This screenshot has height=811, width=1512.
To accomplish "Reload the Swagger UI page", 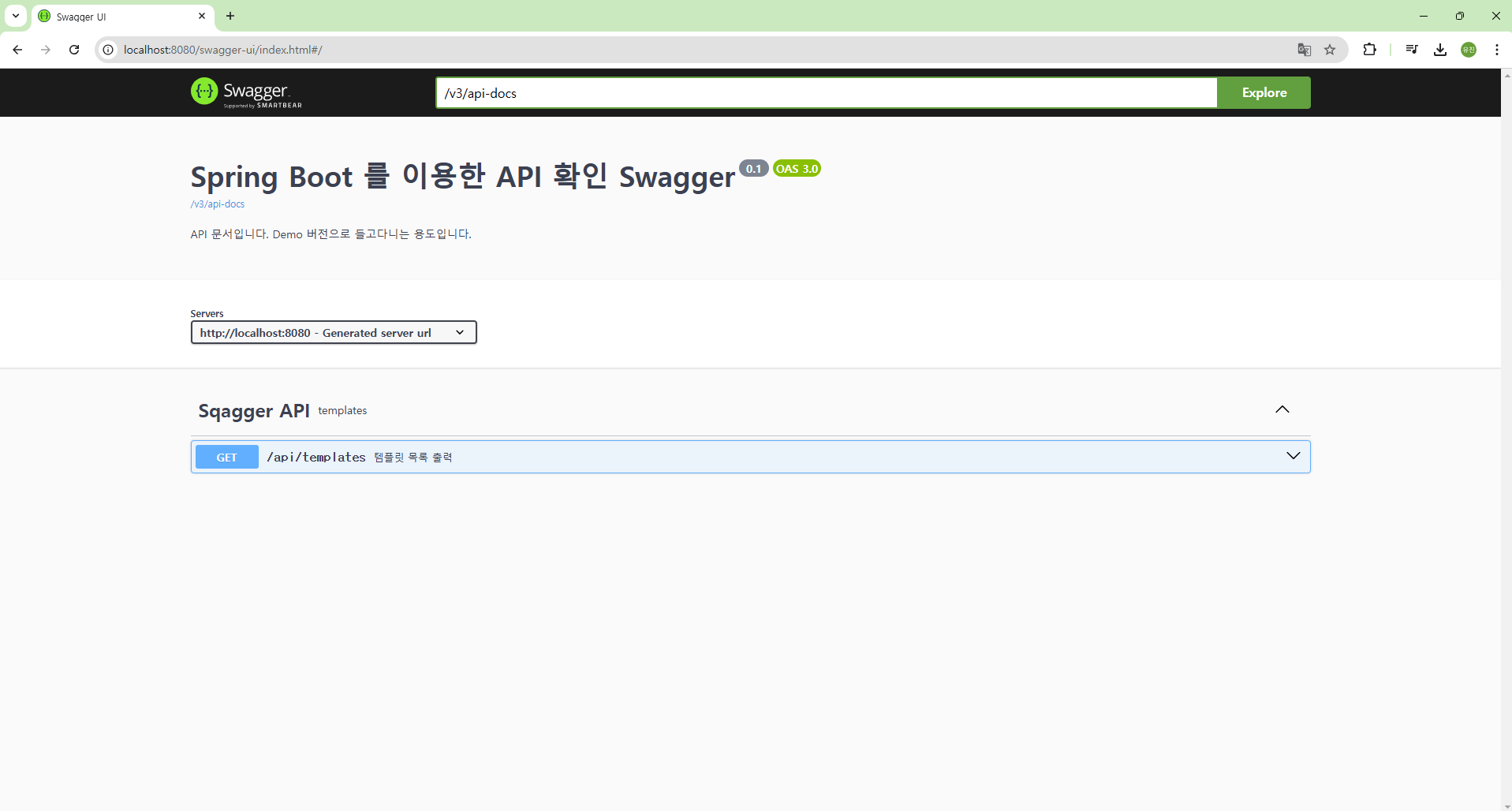I will pos(74,50).
